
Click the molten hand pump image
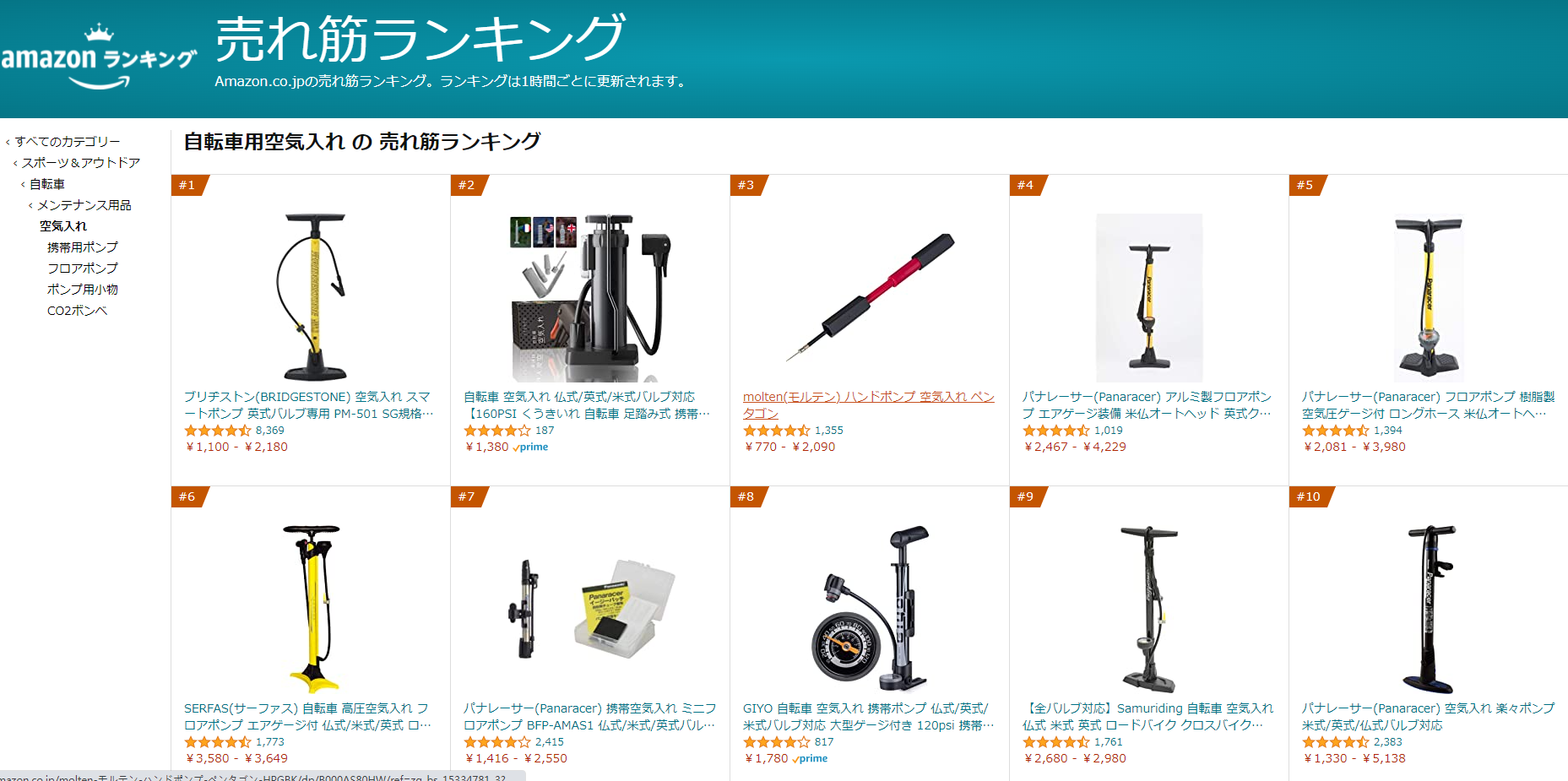point(870,297)
